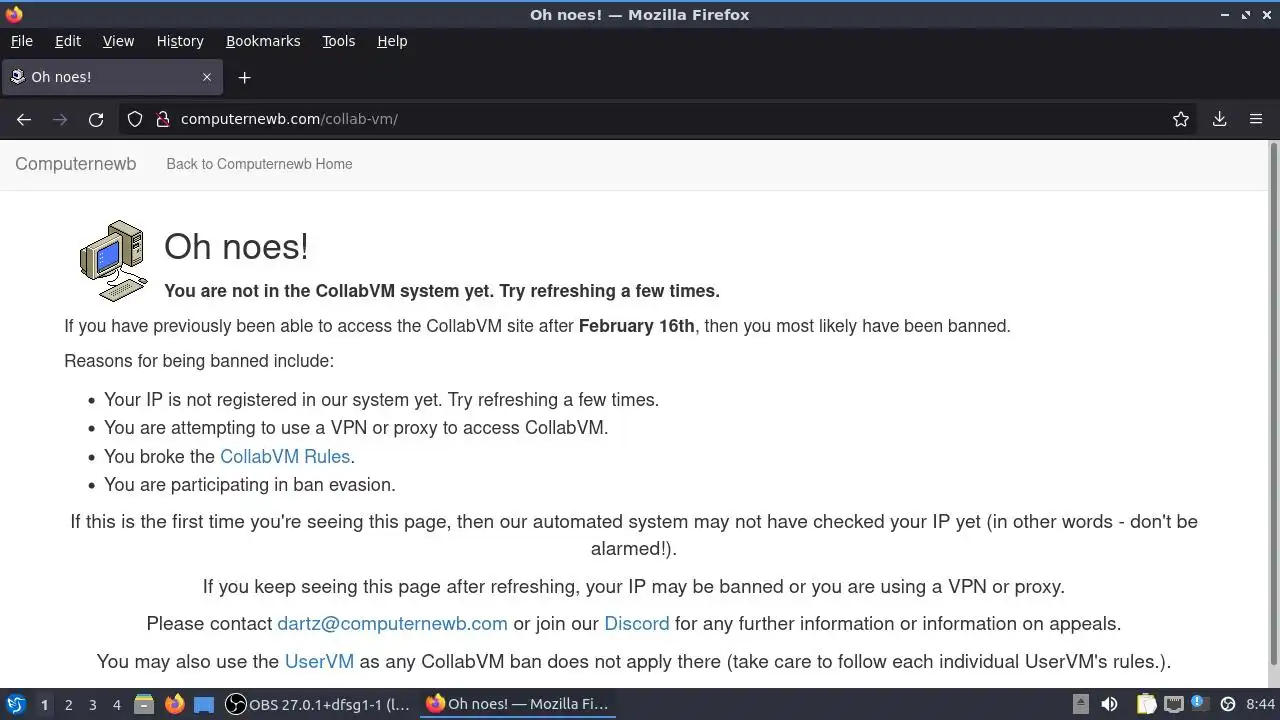Viewport: 1280px width, 720px height.
Task: Open the update notifier tray icon
Action: [x=1199, y=704]
